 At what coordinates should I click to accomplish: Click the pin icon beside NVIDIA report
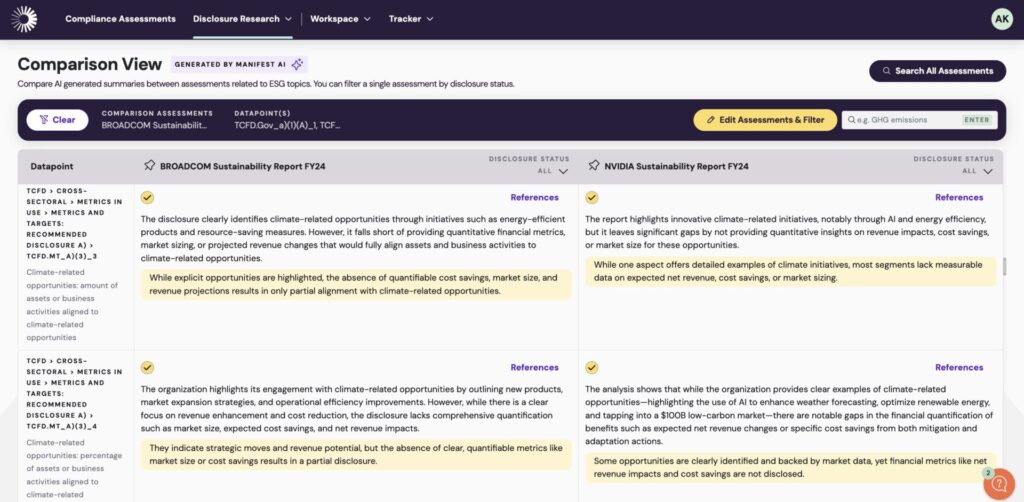594,166
